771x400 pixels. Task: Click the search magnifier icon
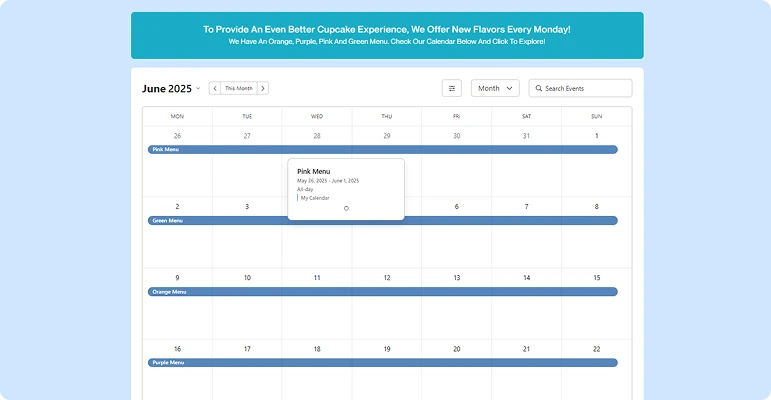(x=538, y=88)
